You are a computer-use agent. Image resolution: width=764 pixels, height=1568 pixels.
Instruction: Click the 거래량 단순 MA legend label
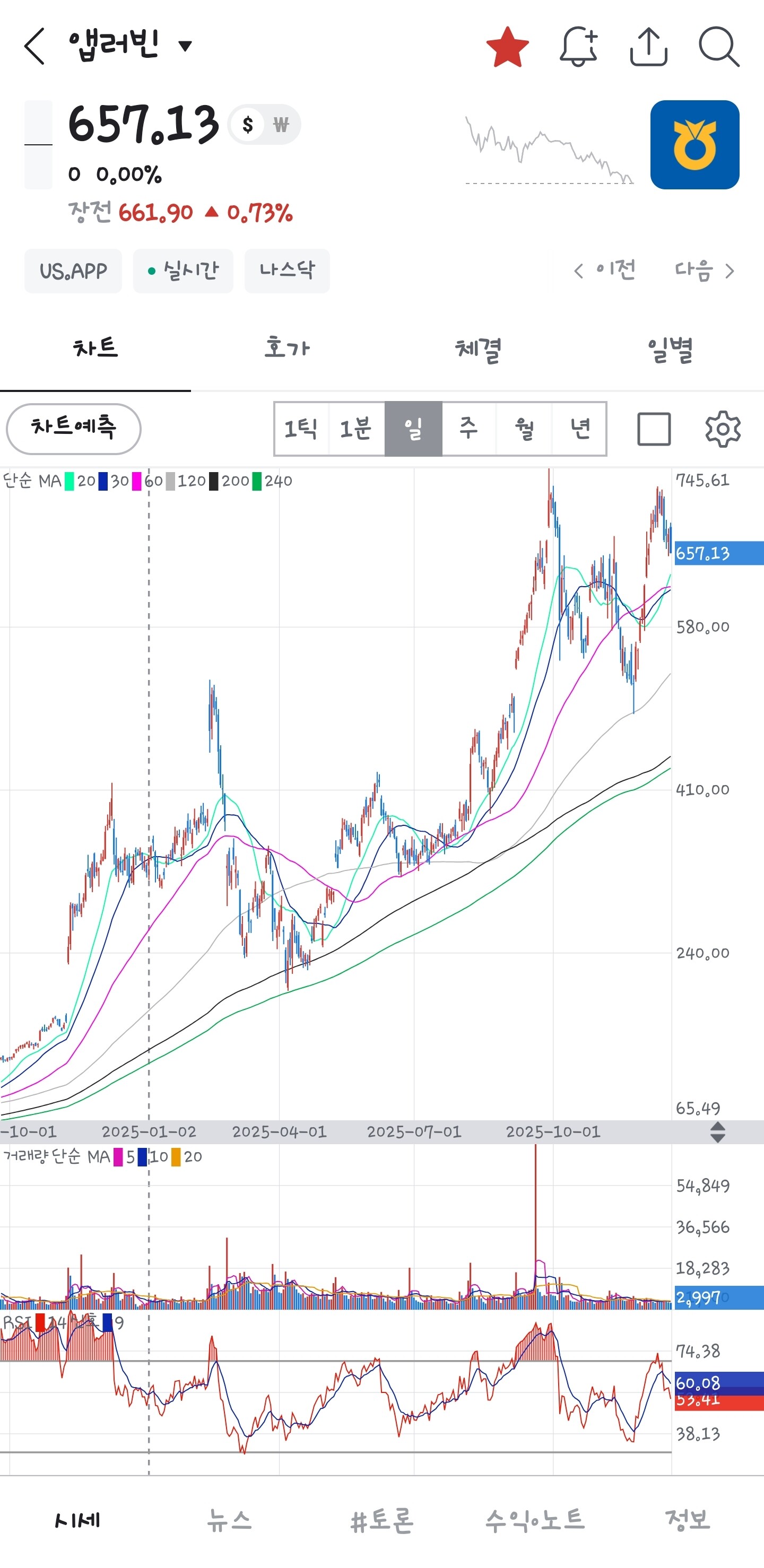point(57,1157)
